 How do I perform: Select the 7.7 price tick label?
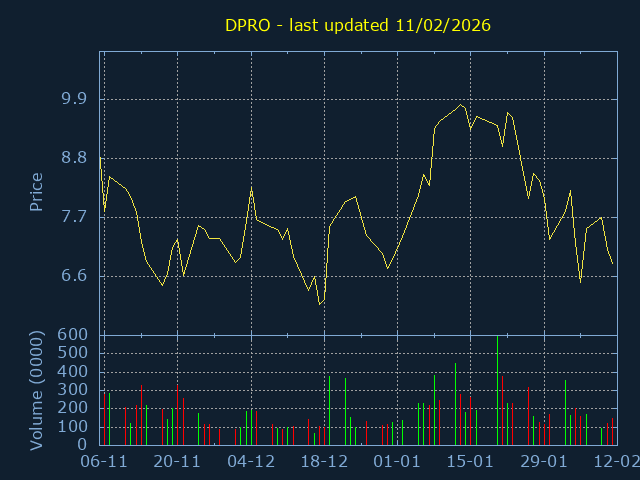[74, 217]
